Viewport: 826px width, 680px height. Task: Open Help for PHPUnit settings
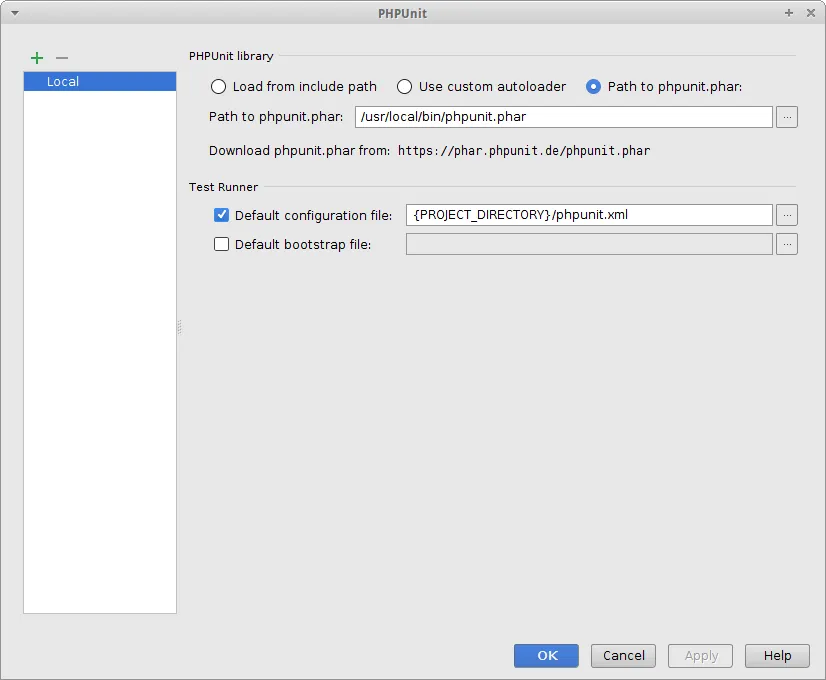click(777, 656)
